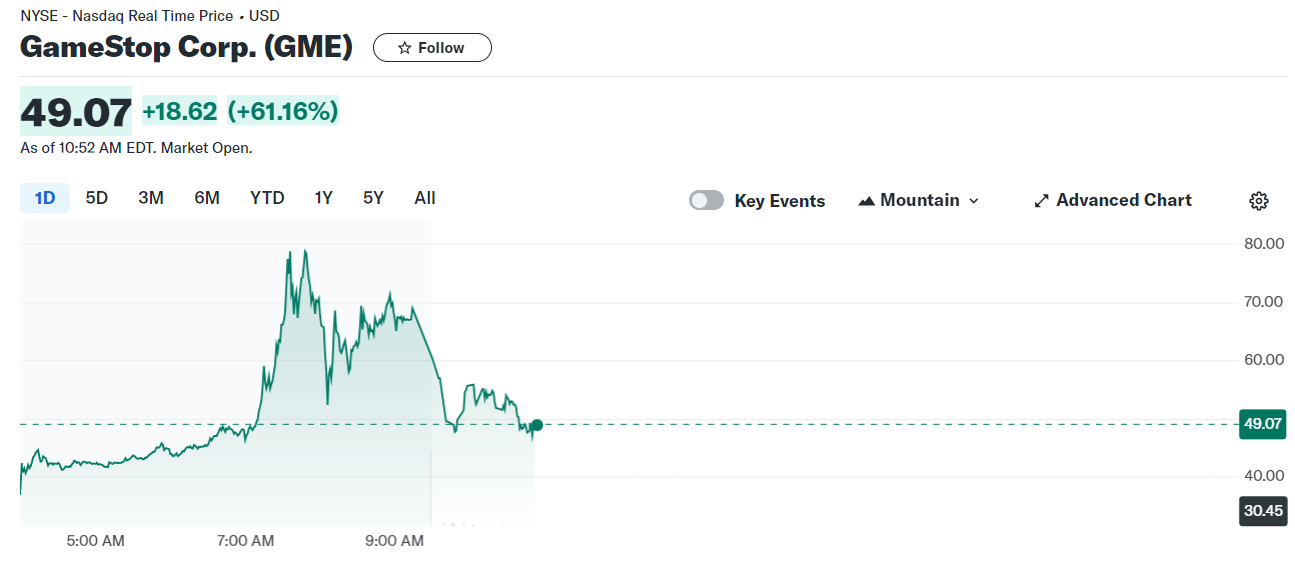This screenshot has width=1295, height=567.
Task: Click the current price dot on chart line
Action: 537,425
